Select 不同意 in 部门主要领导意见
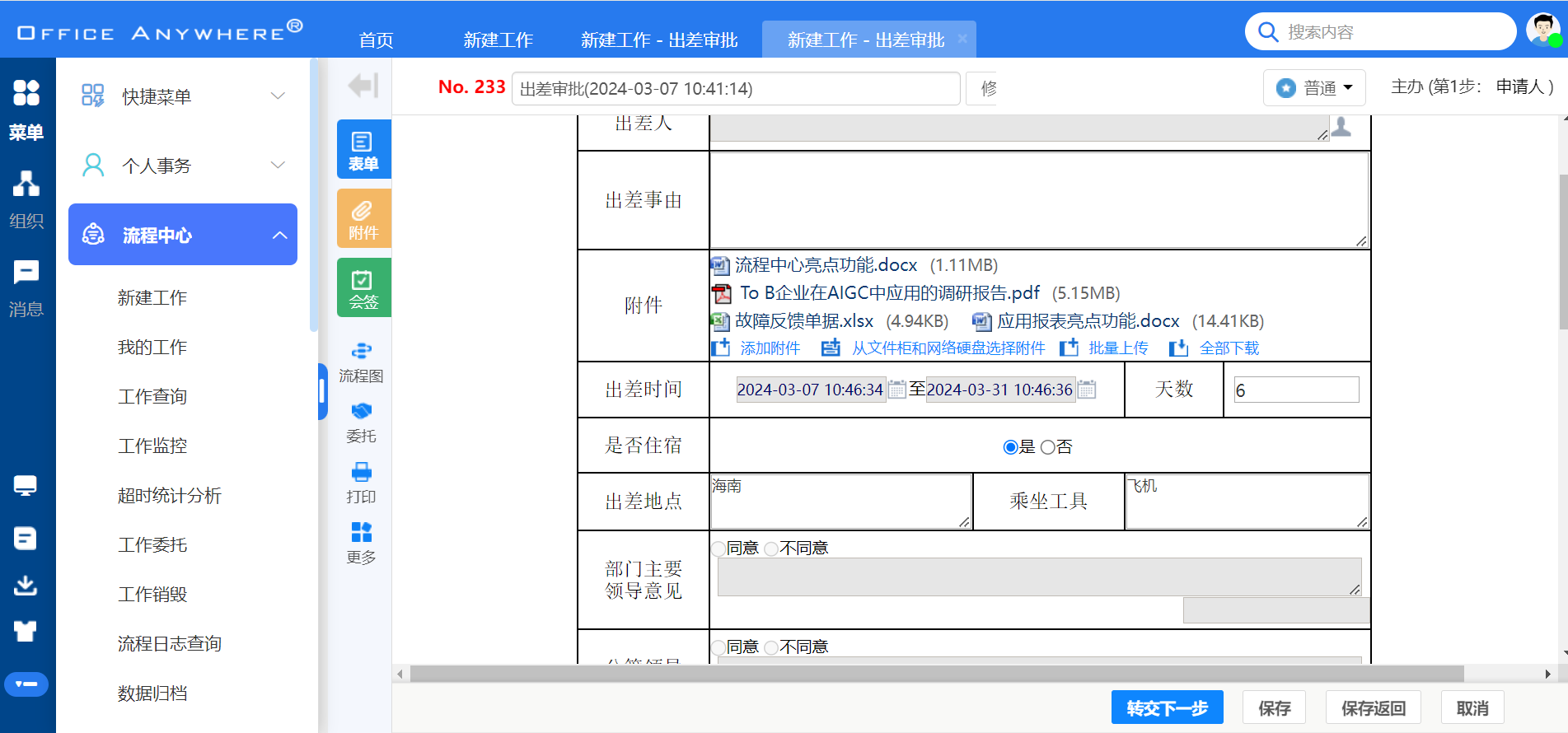Image resolution: width=1568 pixels, height=733 pixels. point(772,549)
